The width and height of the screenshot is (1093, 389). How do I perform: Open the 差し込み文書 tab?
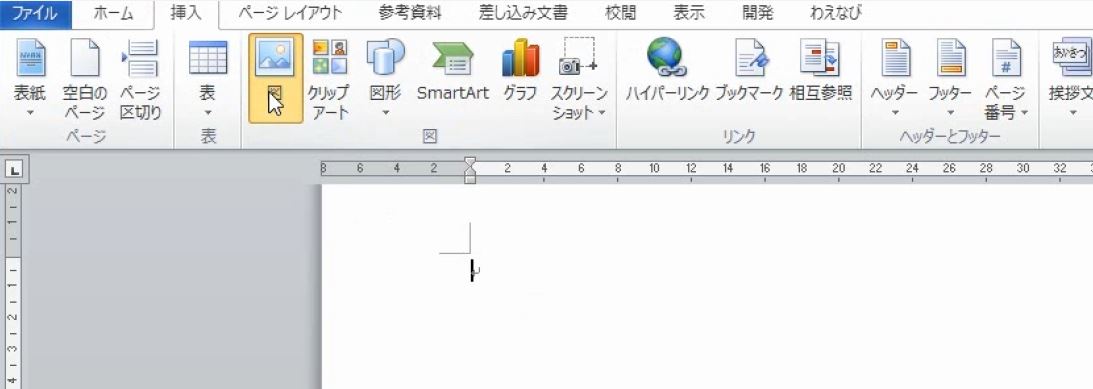pyautogui.click(x=523, y=13)
